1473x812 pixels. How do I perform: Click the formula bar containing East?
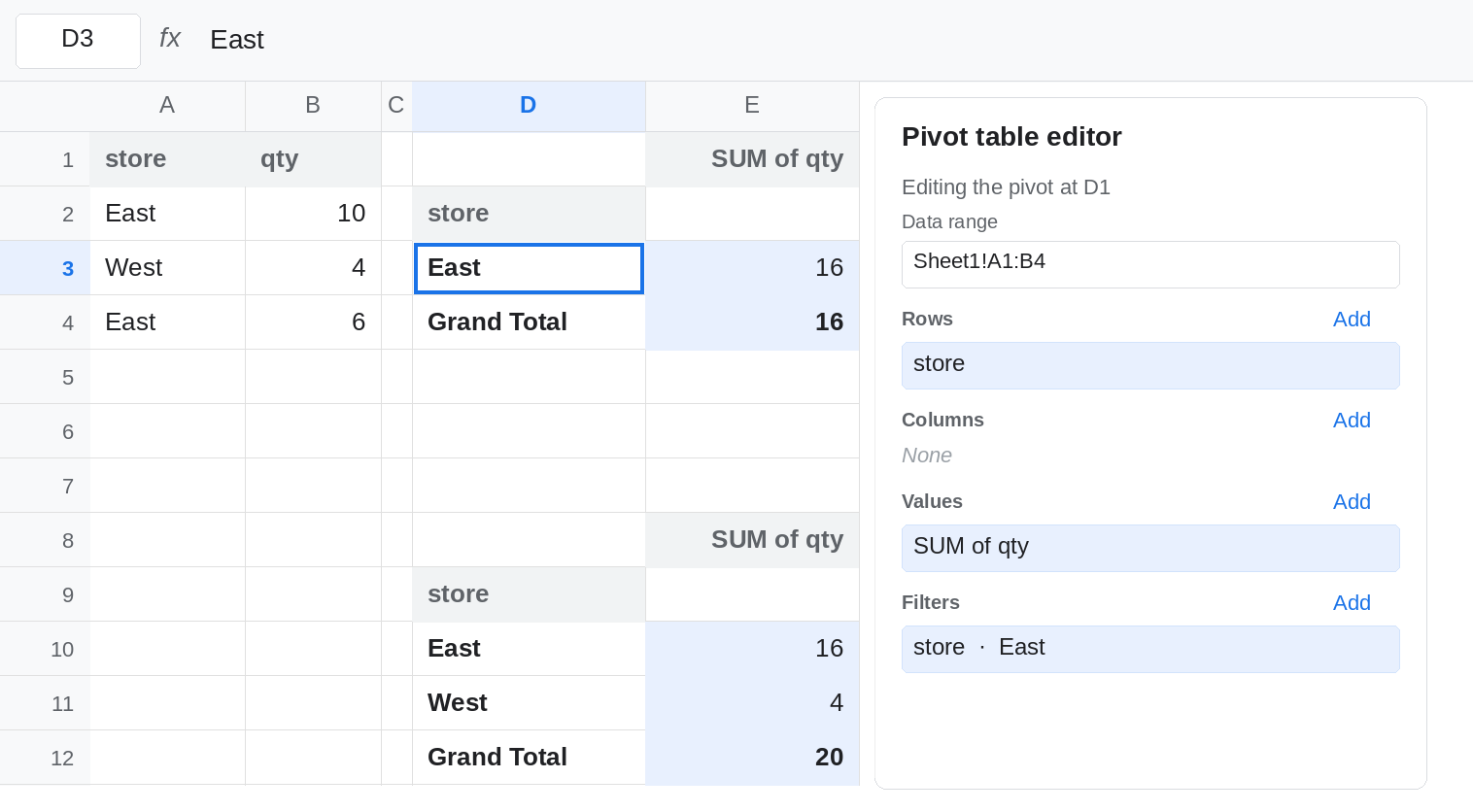pyautogui.click(x=836, y=40)
